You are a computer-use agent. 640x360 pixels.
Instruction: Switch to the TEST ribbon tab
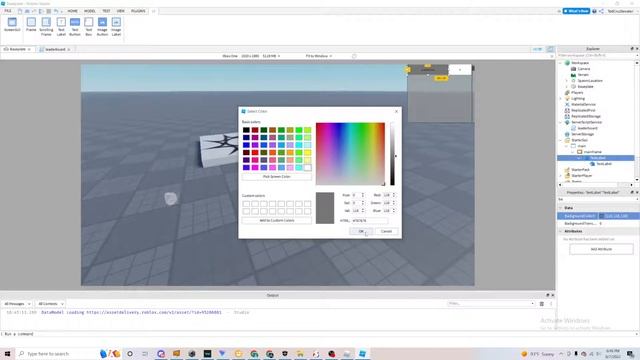click(107, 11)
